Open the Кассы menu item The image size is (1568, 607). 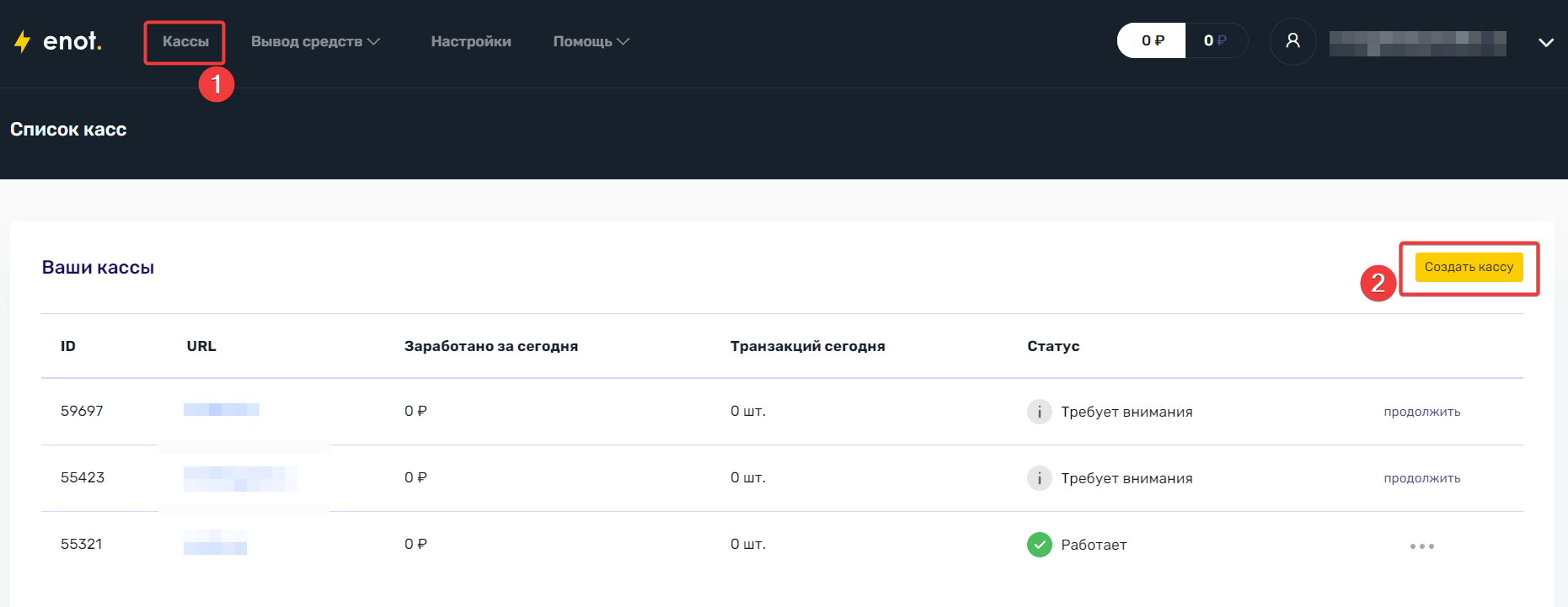point(185,41)
